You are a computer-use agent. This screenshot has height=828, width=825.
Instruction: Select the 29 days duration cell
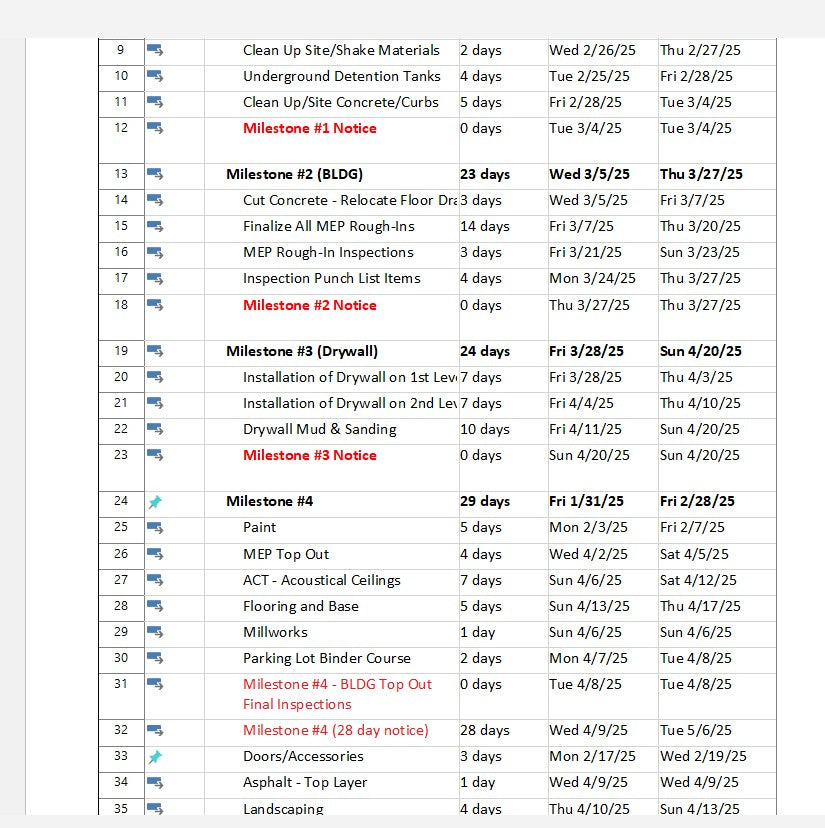[485, 501]
